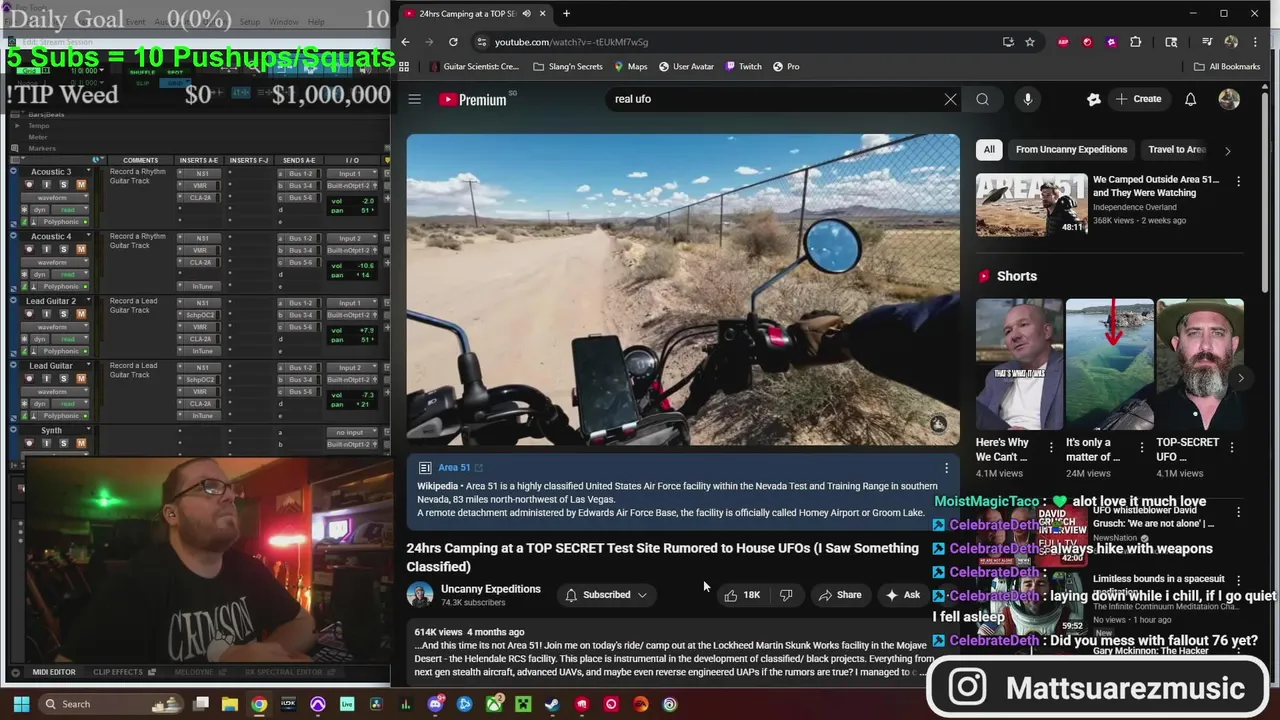Dislike the video with thumbs down
Image resolution: width=1280 pixels, height=720 pixels.
[x=786, y=595]
